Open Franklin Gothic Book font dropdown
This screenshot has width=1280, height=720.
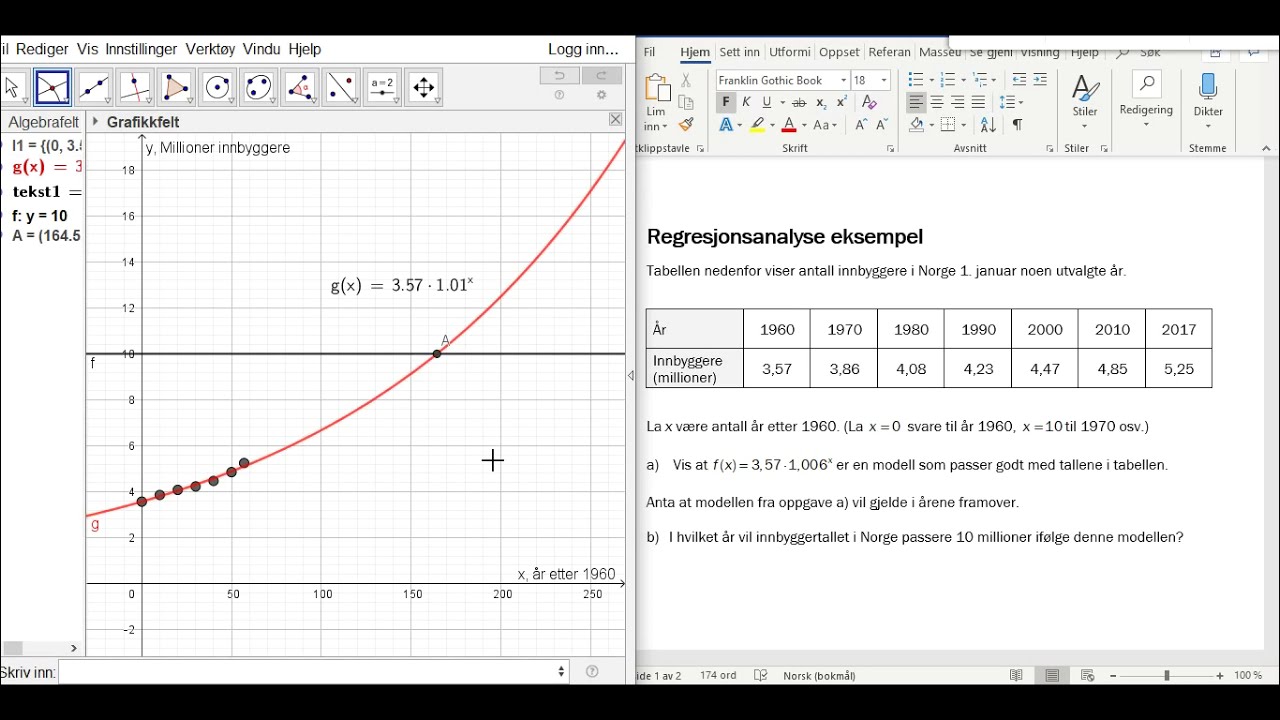coord(844,80)
